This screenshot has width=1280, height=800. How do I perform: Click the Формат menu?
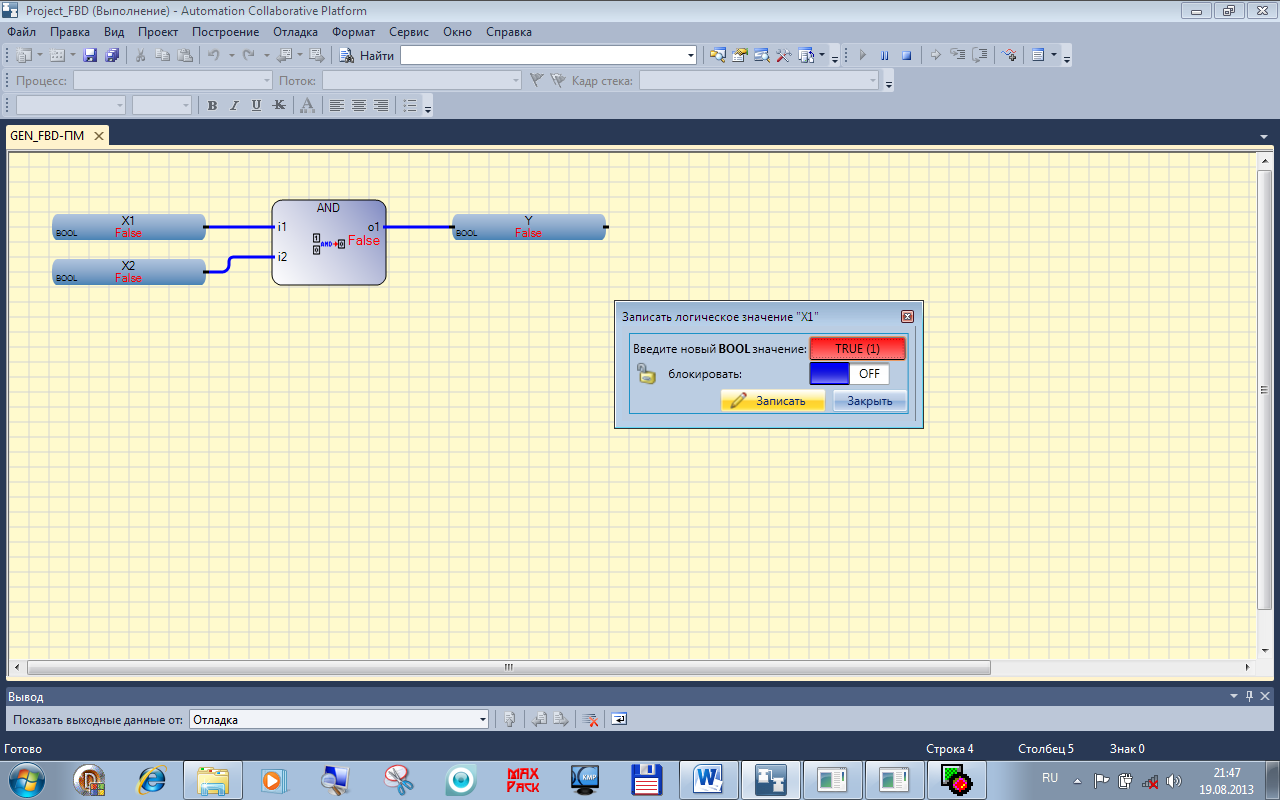click(353, 32)
